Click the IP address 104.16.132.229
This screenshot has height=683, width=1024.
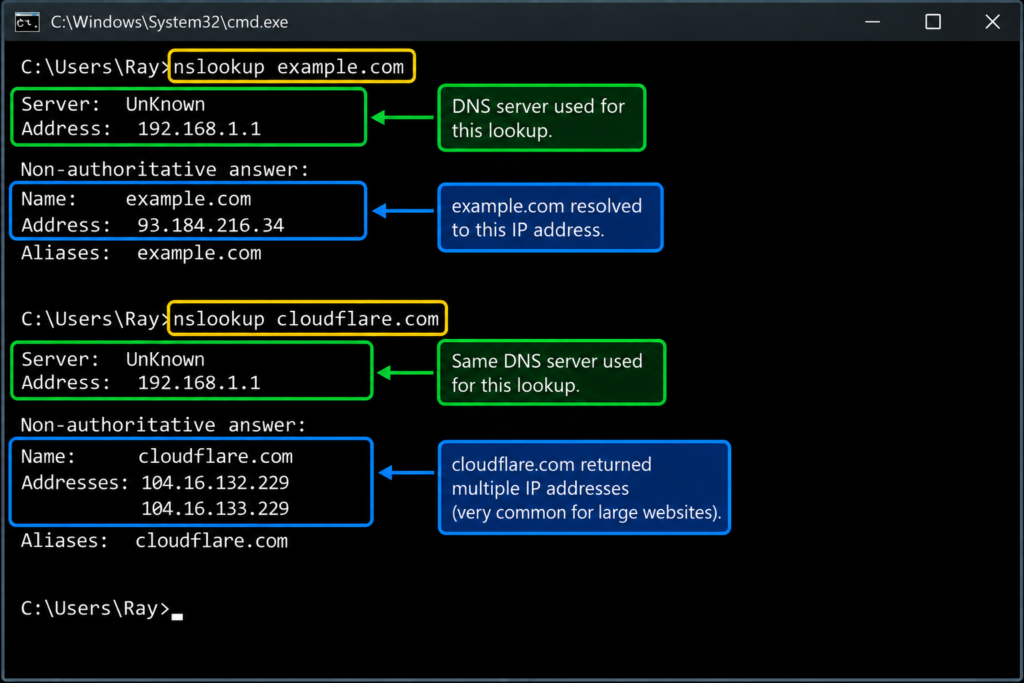[x=215, y=483]
